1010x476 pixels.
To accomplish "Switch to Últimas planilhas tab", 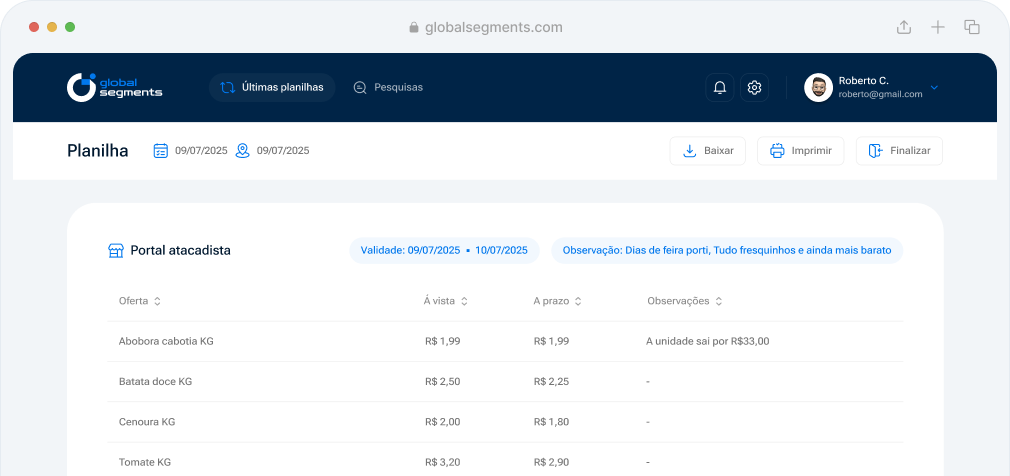I will (272, 88).
